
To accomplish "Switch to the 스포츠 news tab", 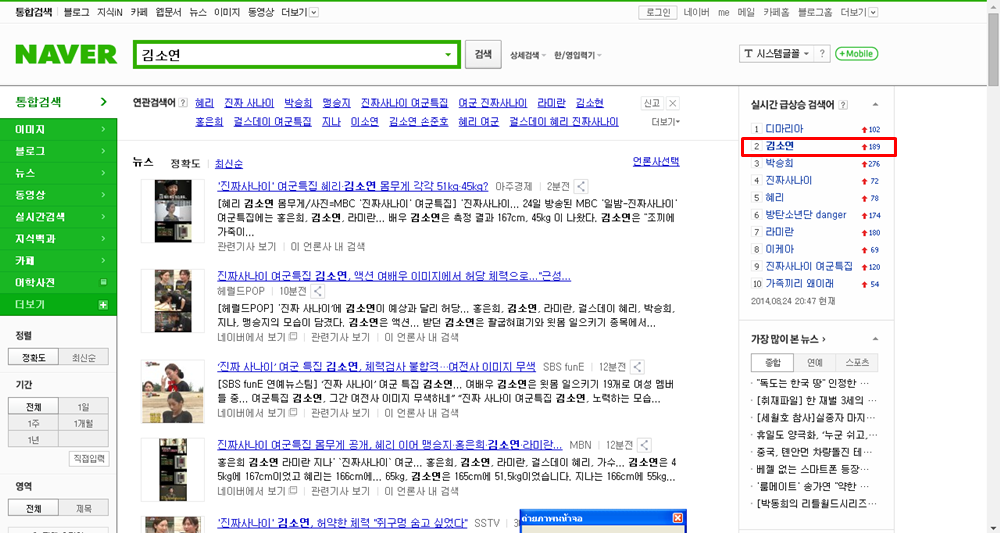I will coord(857,362).
